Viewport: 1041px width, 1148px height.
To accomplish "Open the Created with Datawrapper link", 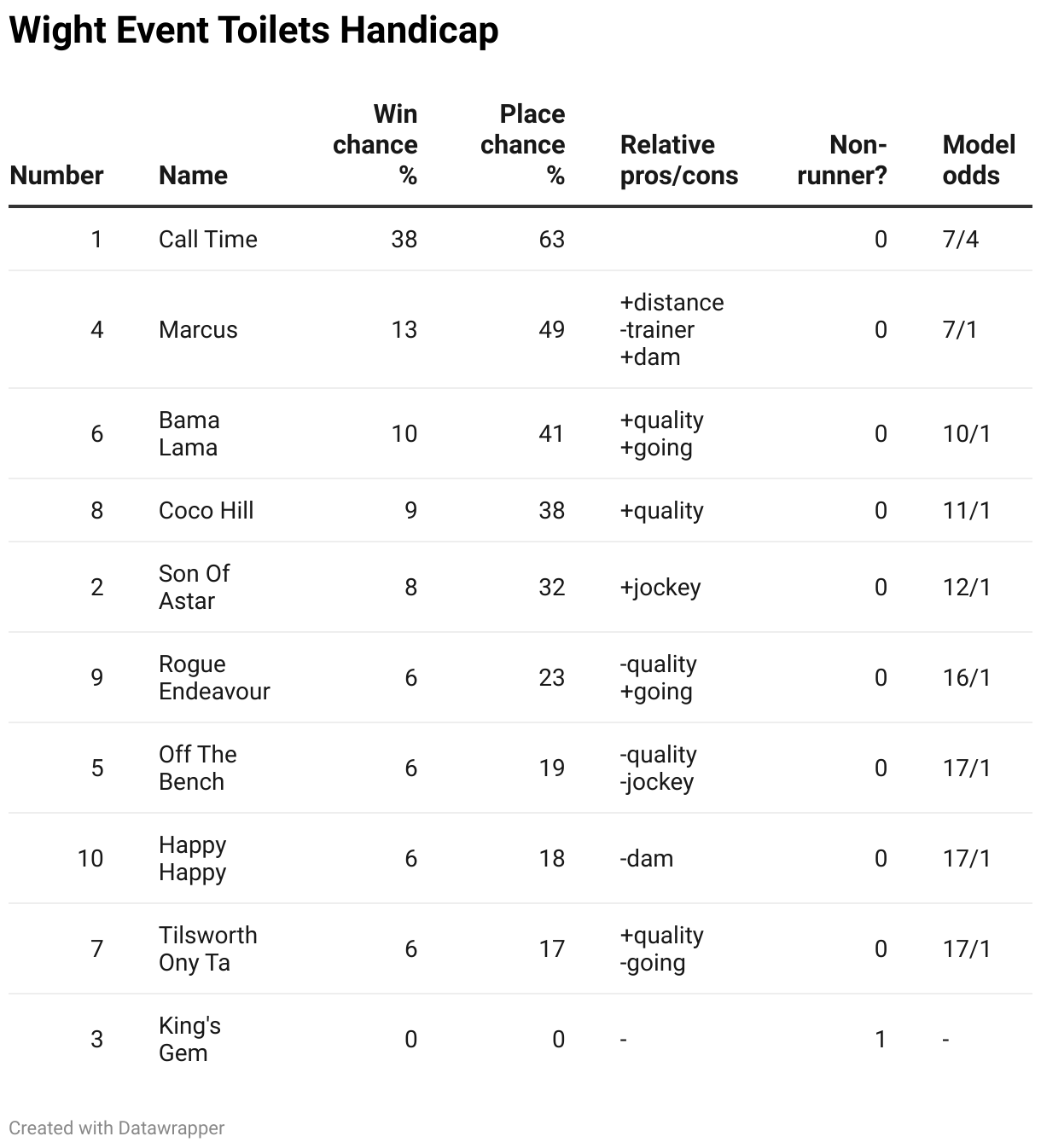I will pyautogui.click(x=117, y=1128).
